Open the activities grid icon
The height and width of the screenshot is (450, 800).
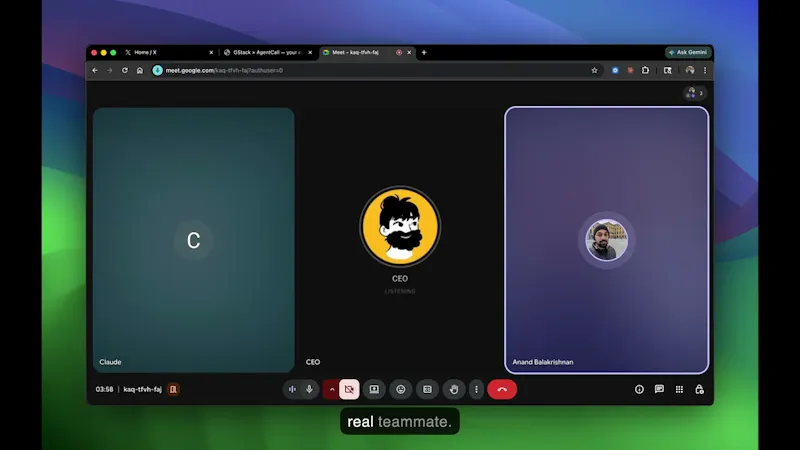pyautogui.click(x=679, y=389)
